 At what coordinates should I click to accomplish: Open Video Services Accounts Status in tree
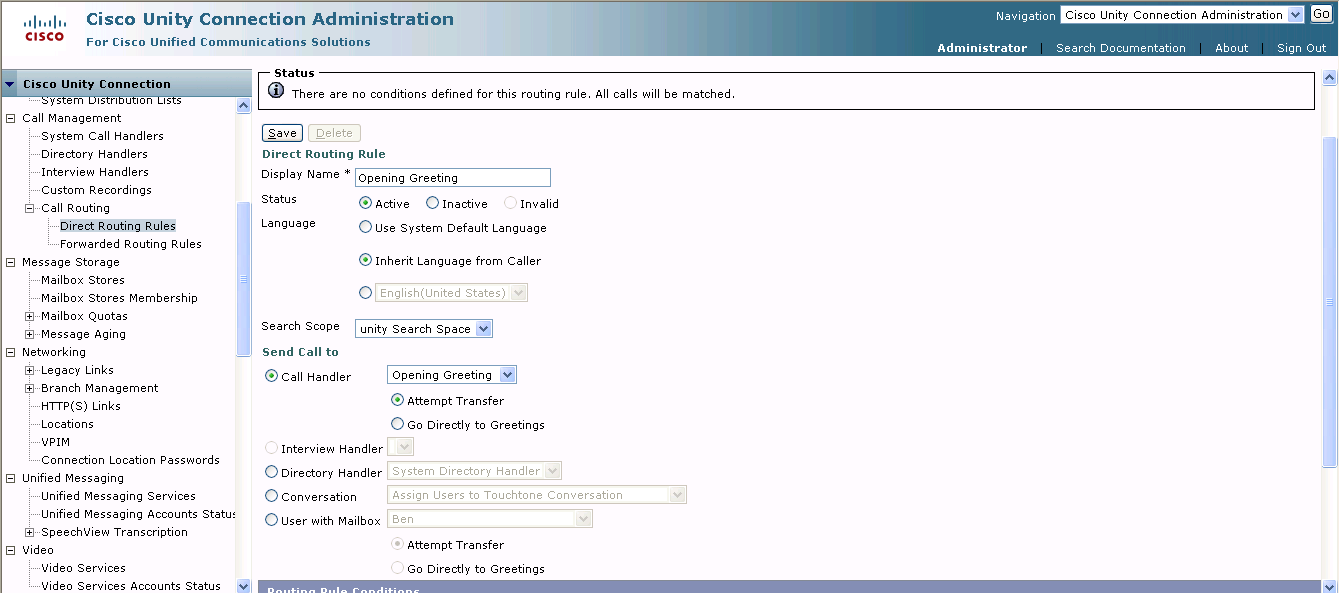pyautogui.click(x=131, y=586)
